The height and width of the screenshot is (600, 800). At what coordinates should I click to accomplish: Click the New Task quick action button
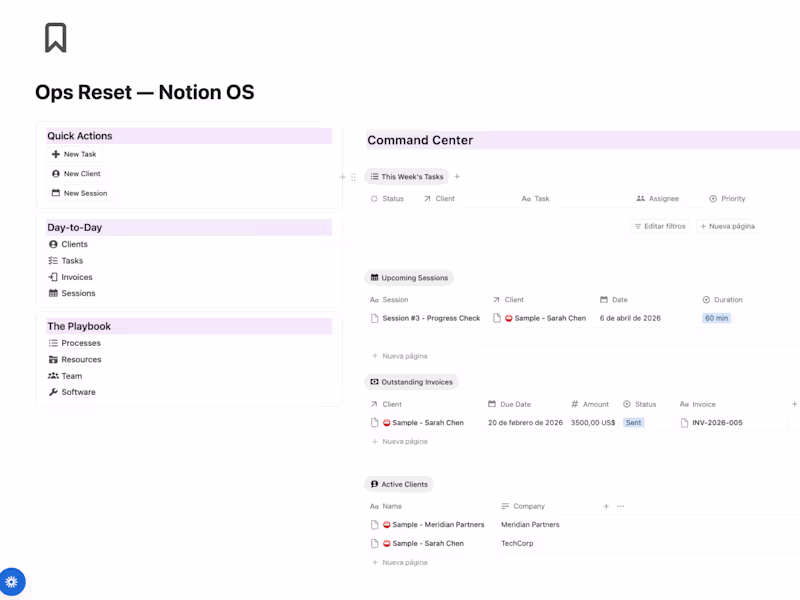pyautogui.click(x=74, y=154)
